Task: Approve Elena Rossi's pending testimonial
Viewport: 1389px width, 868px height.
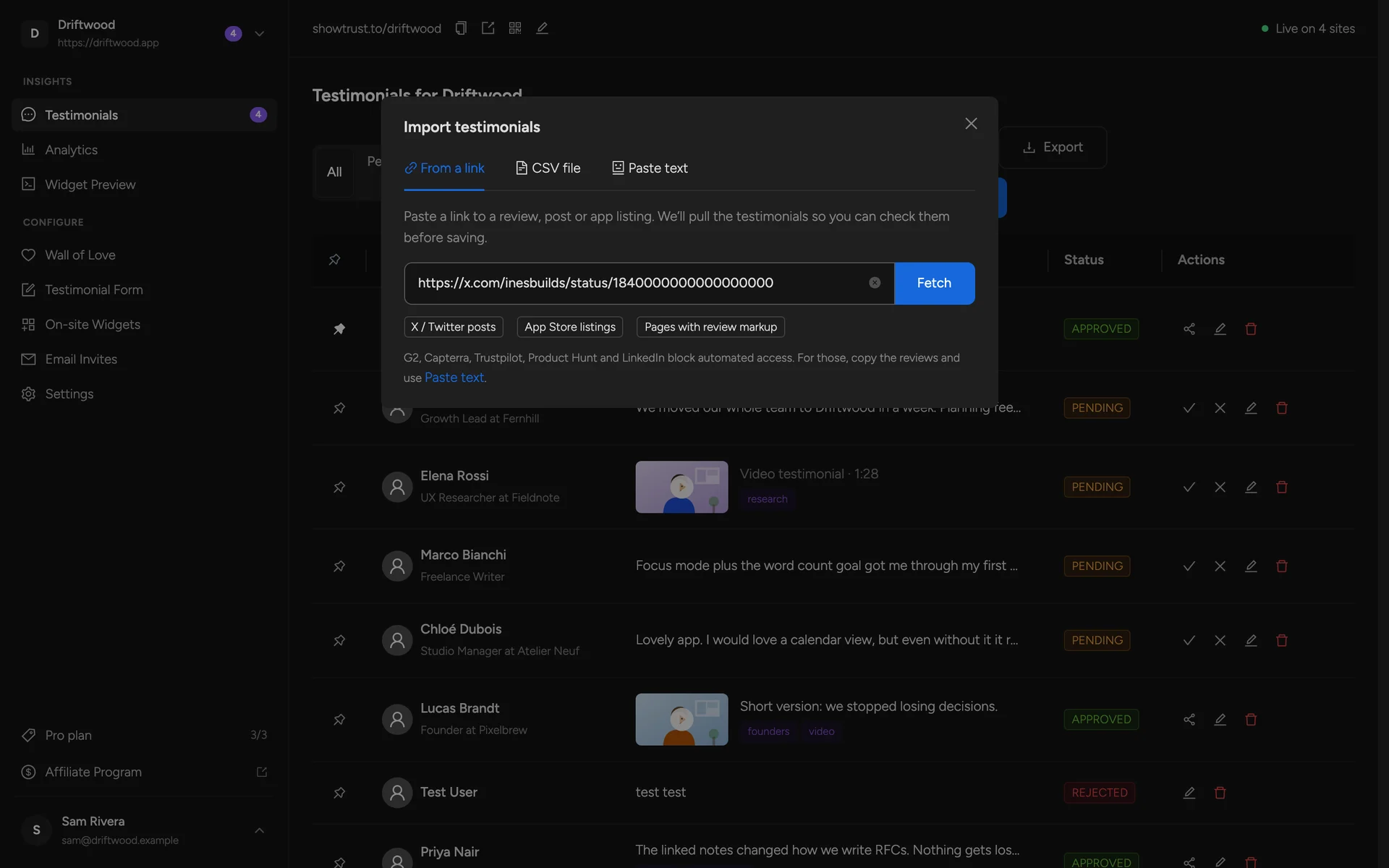Action: pyautogui.click(x=1189, y=488)
